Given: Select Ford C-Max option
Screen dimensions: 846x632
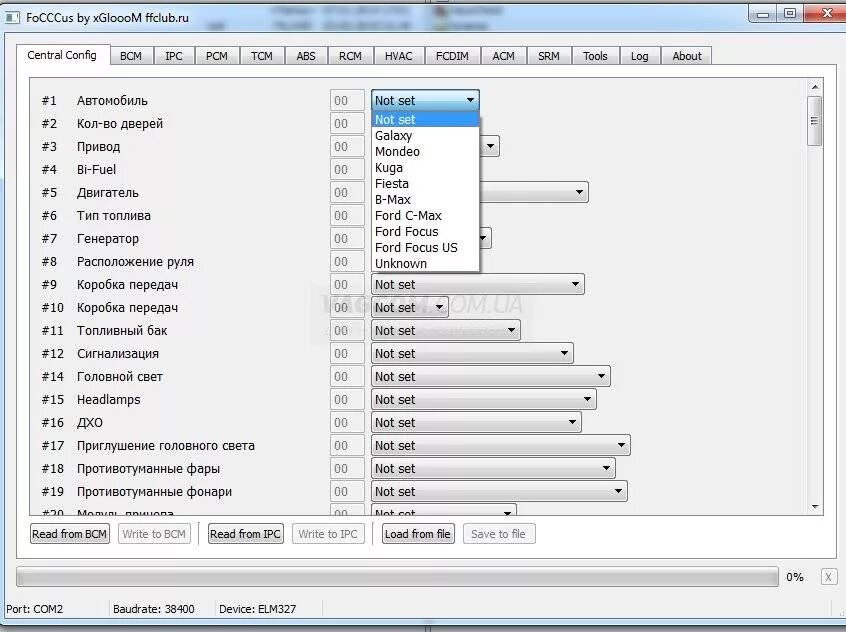Looking at the screenshot, I should coord(425,216).
